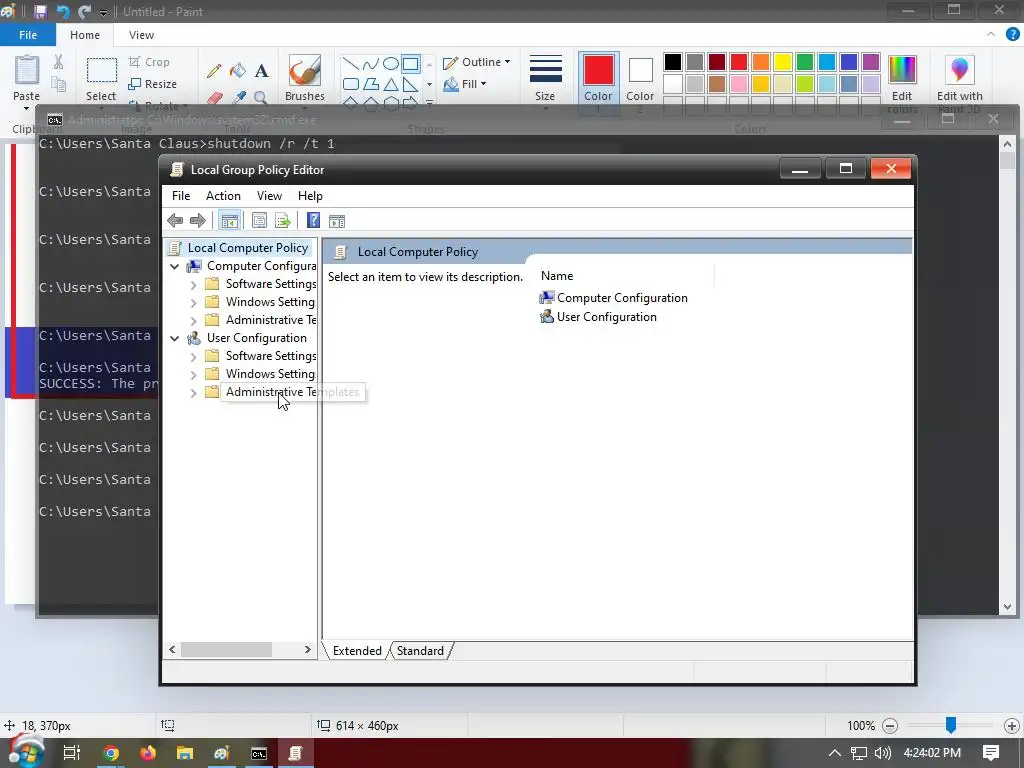The width and height of the screenshot is (1024, 768).
Task: Open Chrome from the taskbar
Action: tap(111, 753)
